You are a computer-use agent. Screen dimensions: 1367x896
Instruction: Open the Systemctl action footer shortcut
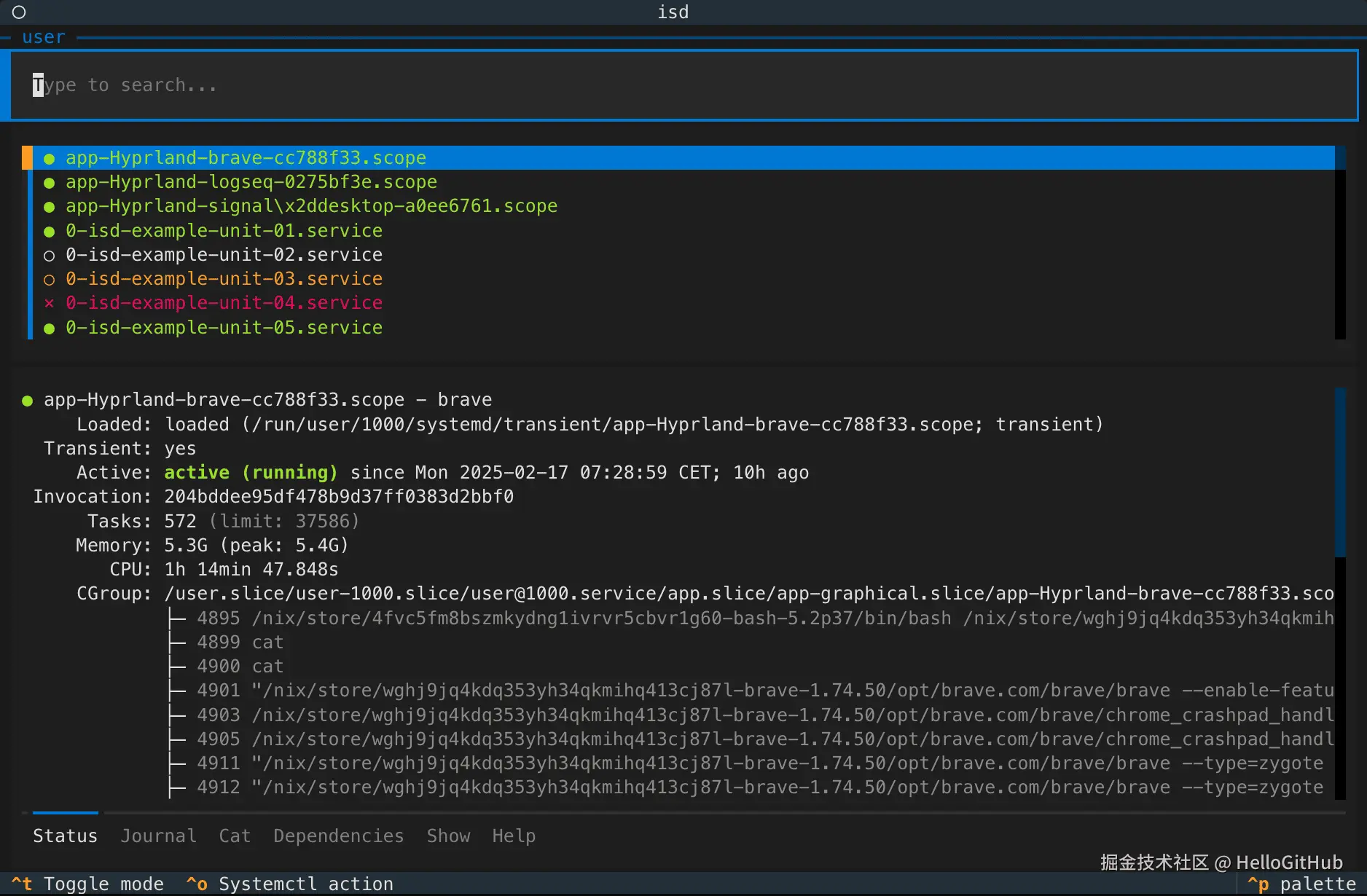290,884
